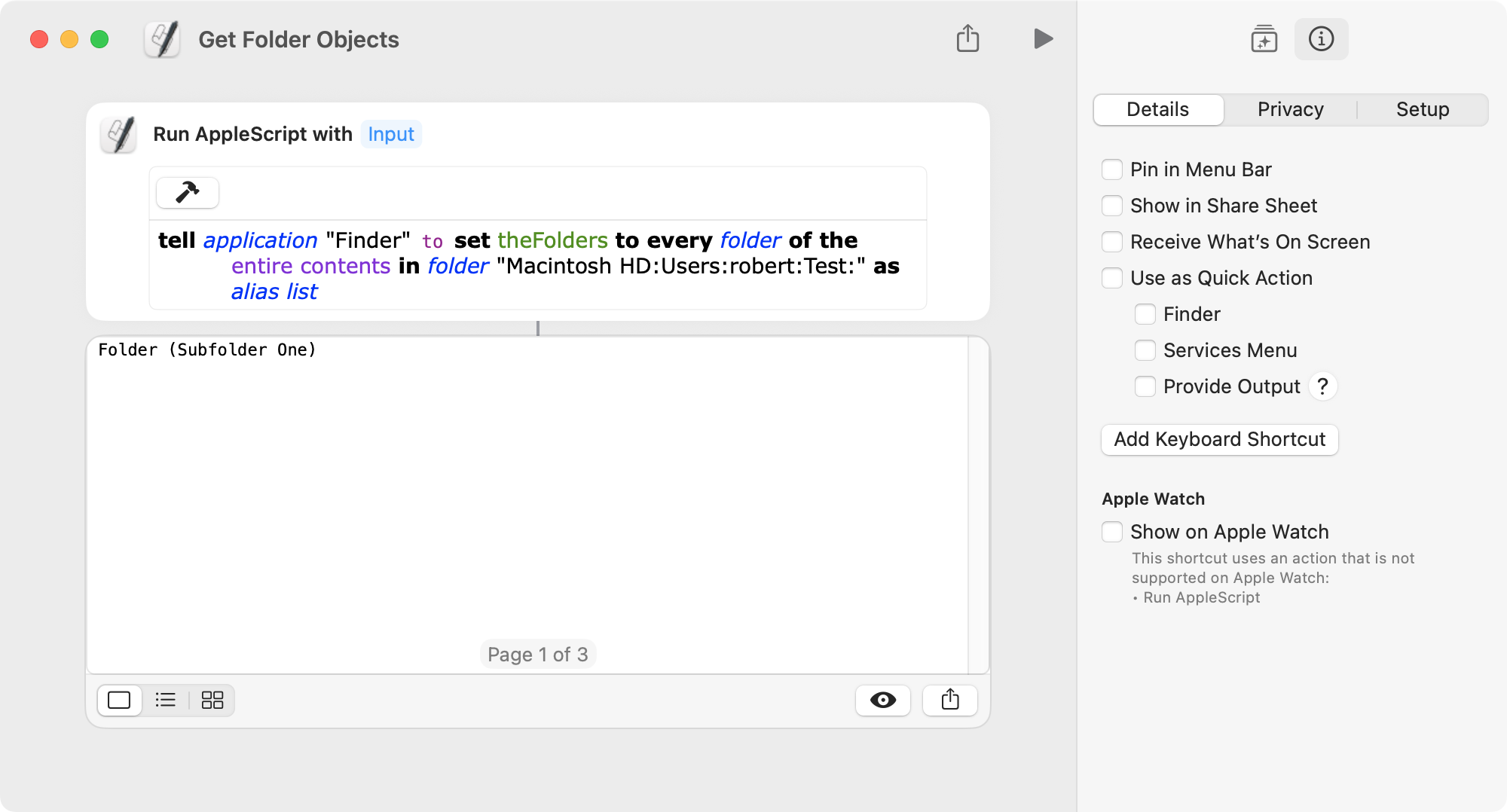Toggle the shortcut details info icon

tap(1321, 38)
